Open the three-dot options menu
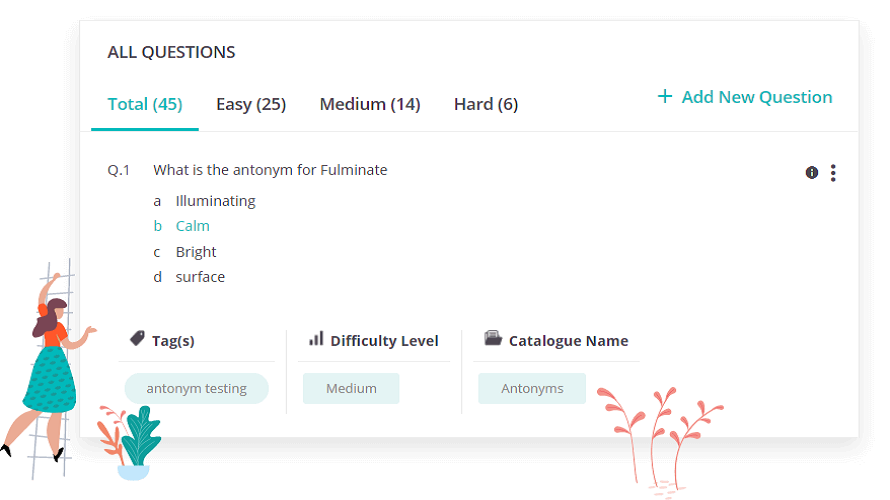Viewport: 890px width, 500px height. tap(833, 173)
